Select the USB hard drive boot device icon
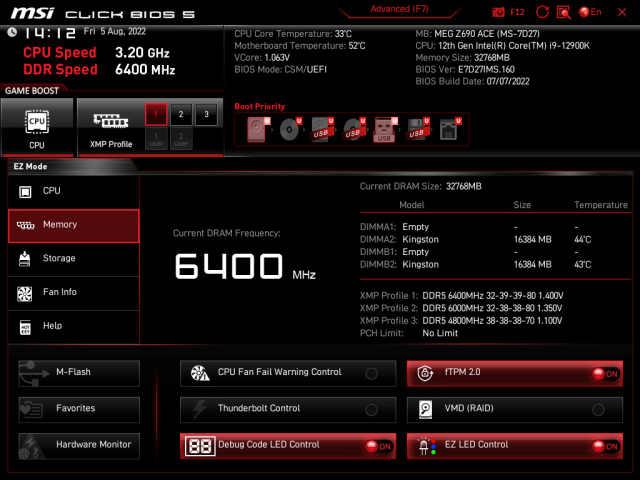The width and height of the screenshot is (640, 480). (x=322, y=130)
